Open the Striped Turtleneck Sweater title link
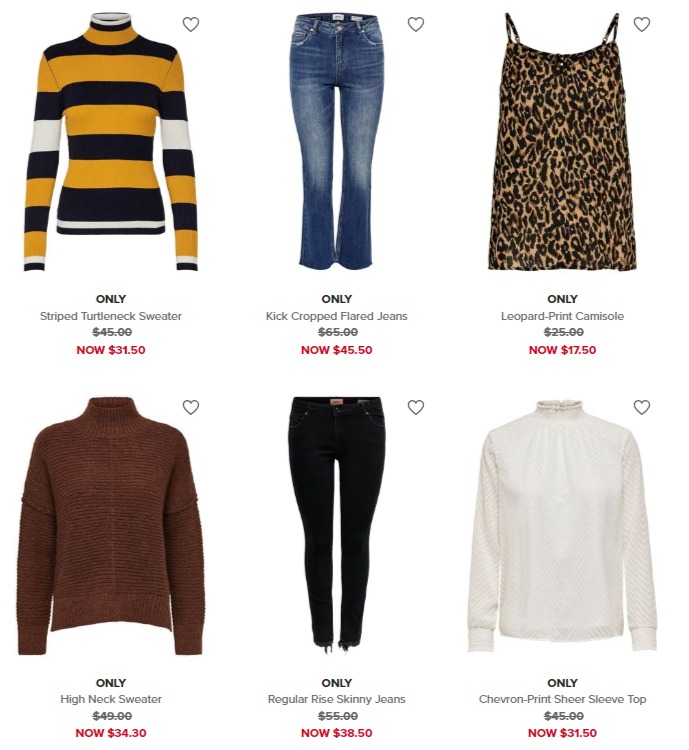 [111, 316]
